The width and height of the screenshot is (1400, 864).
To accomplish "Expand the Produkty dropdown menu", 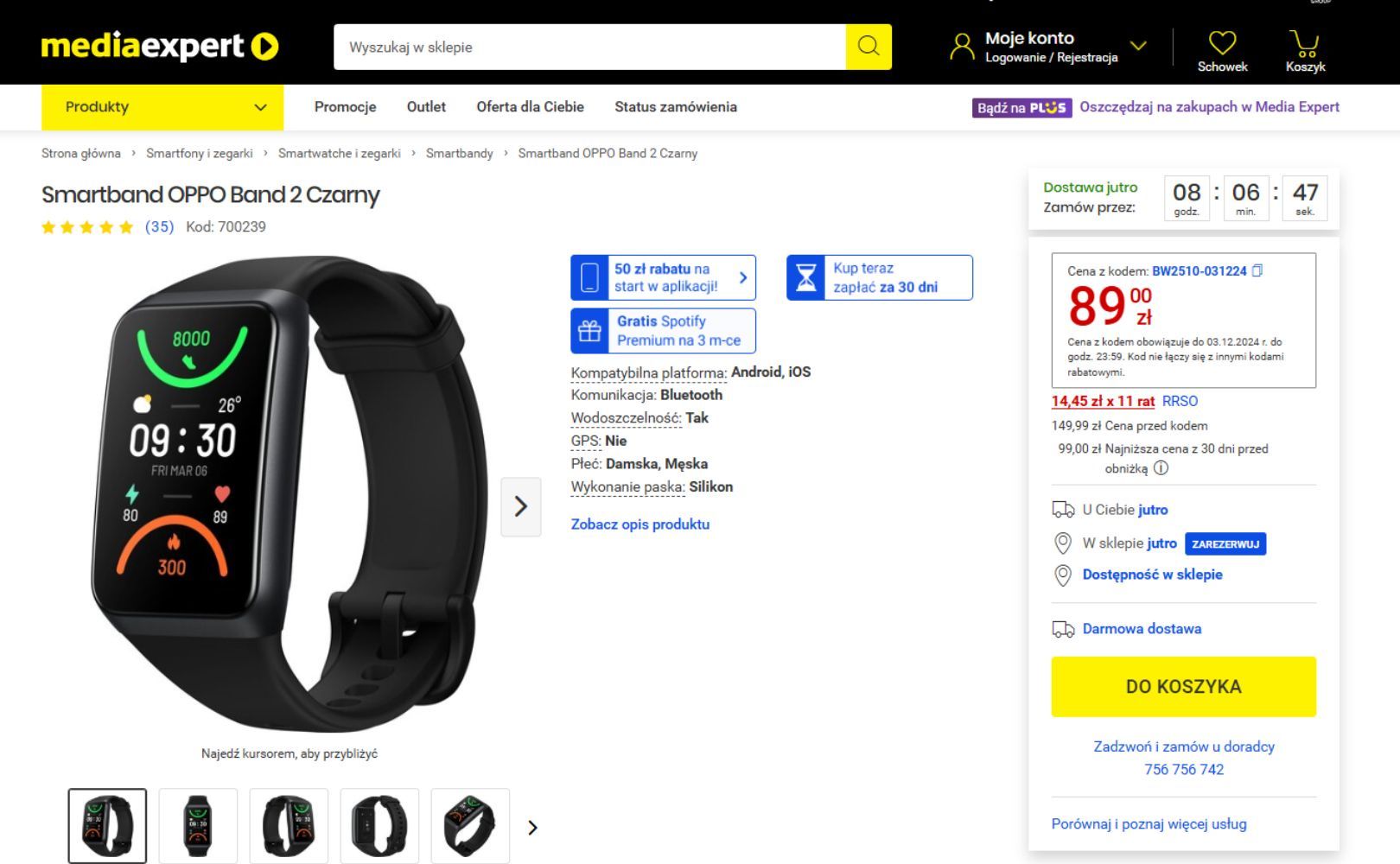I will (x=162, y=107).
